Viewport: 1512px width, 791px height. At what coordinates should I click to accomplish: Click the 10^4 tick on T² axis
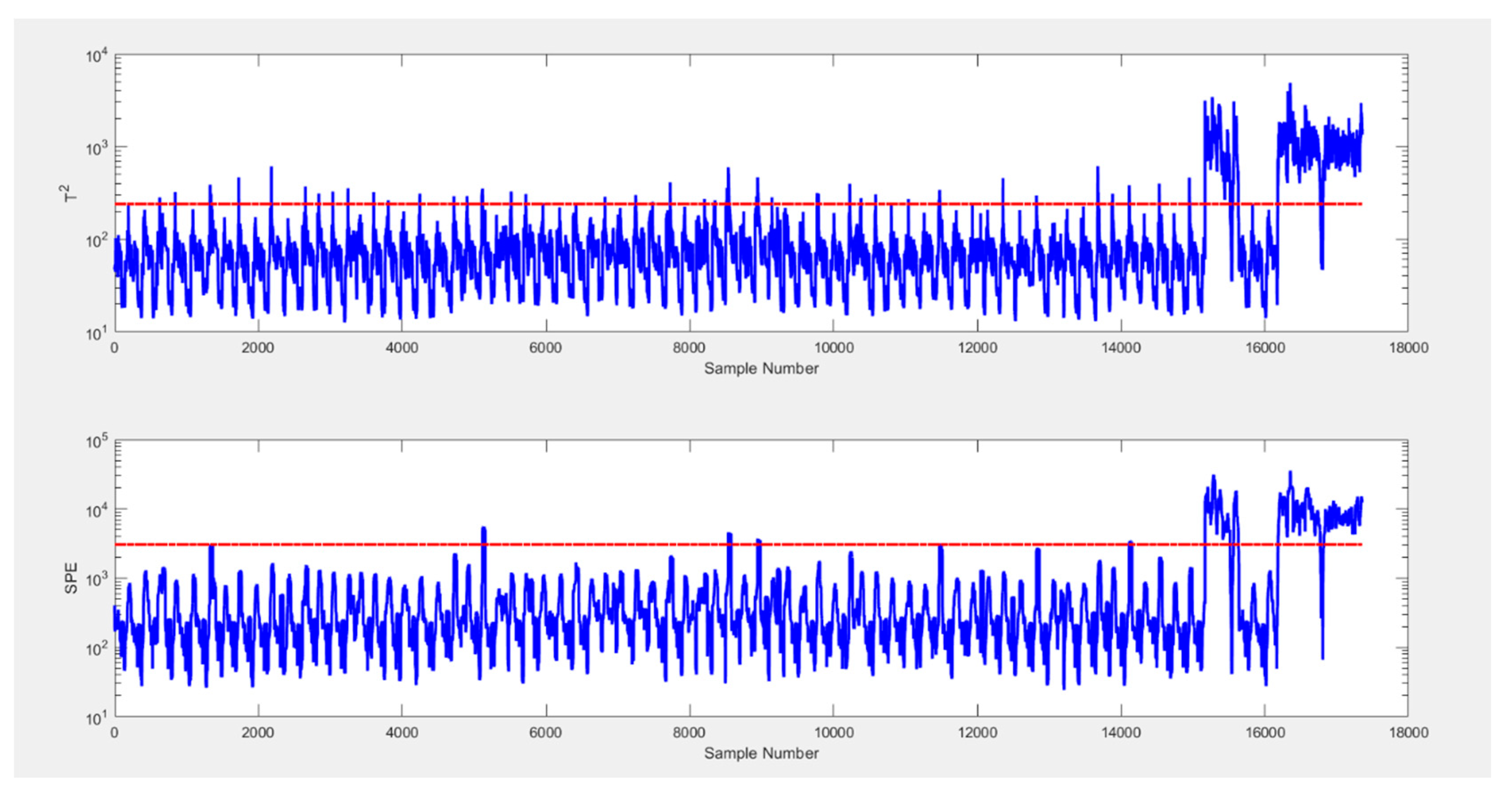click(96, 56)
